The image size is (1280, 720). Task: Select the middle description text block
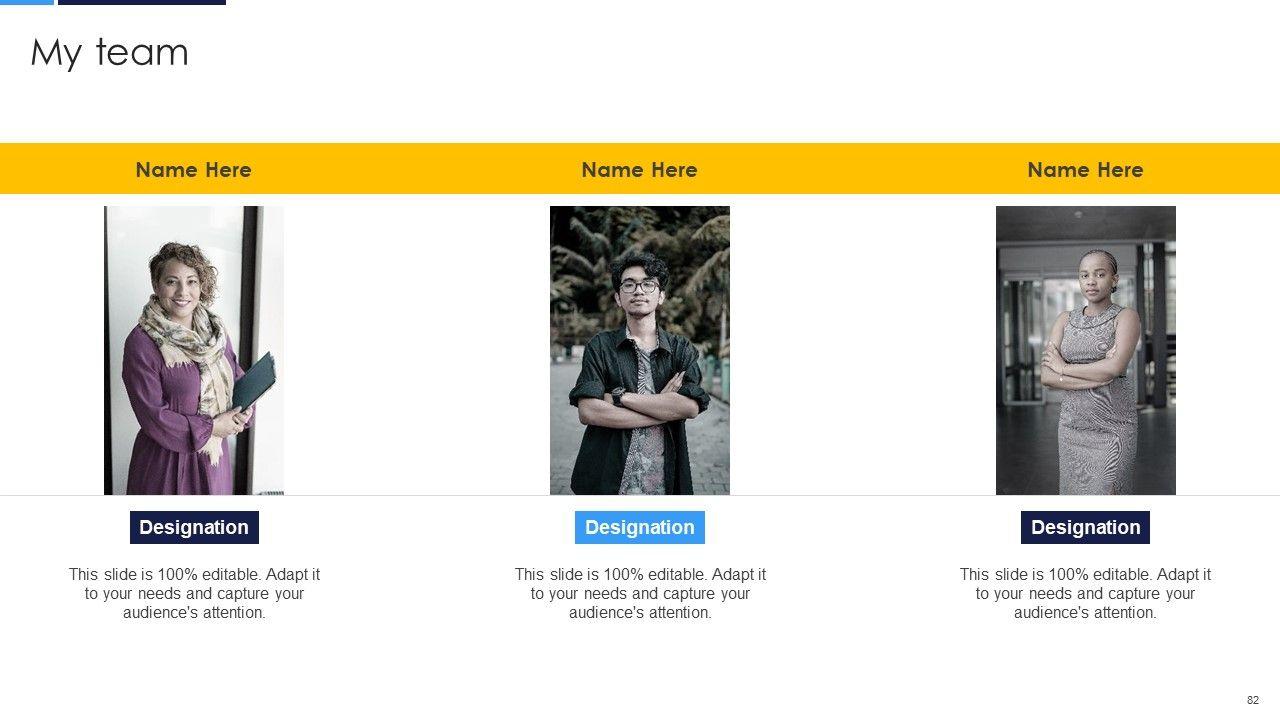coord(640,593)
